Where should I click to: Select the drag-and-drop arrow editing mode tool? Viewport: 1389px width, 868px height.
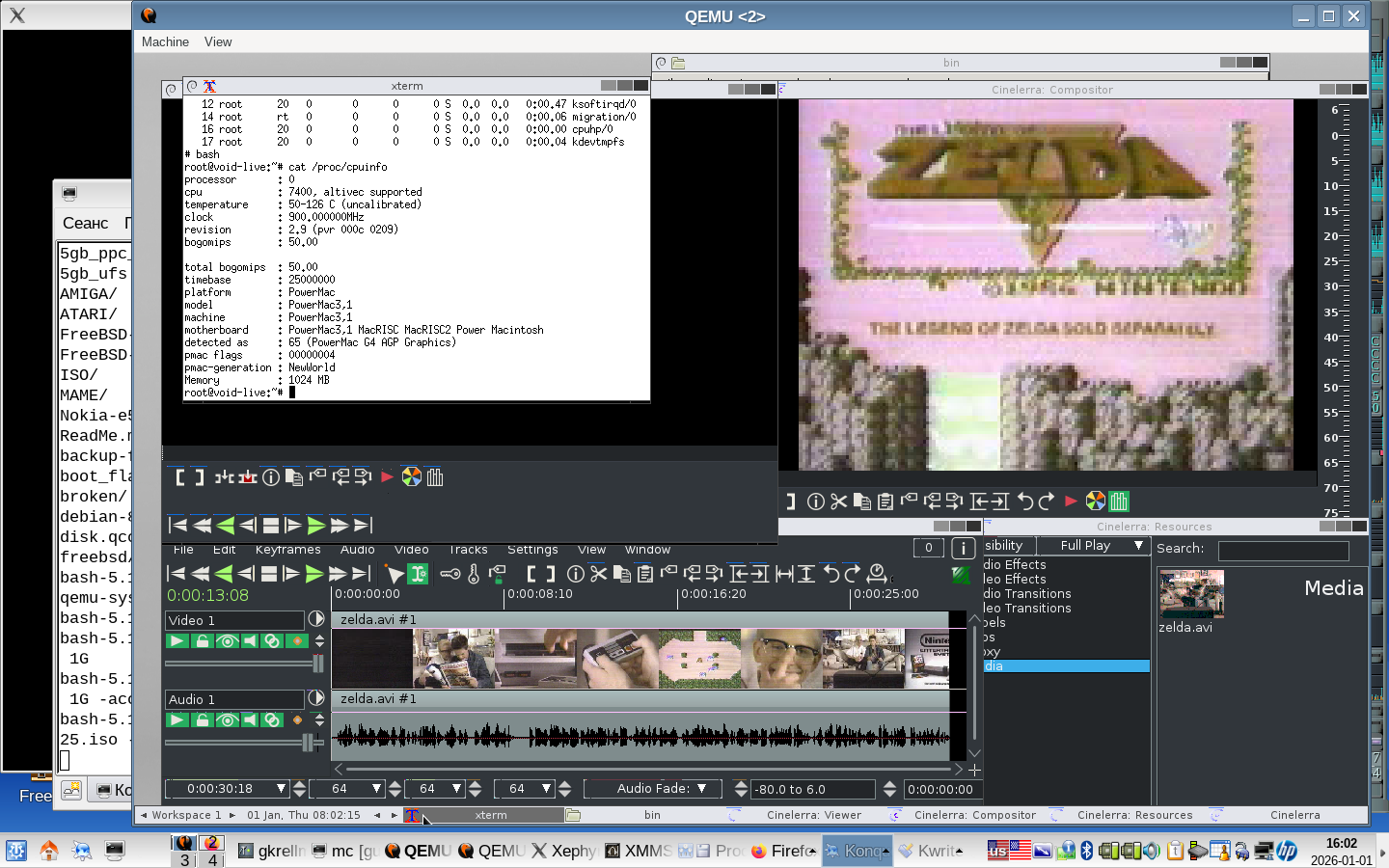coord(395,572)
